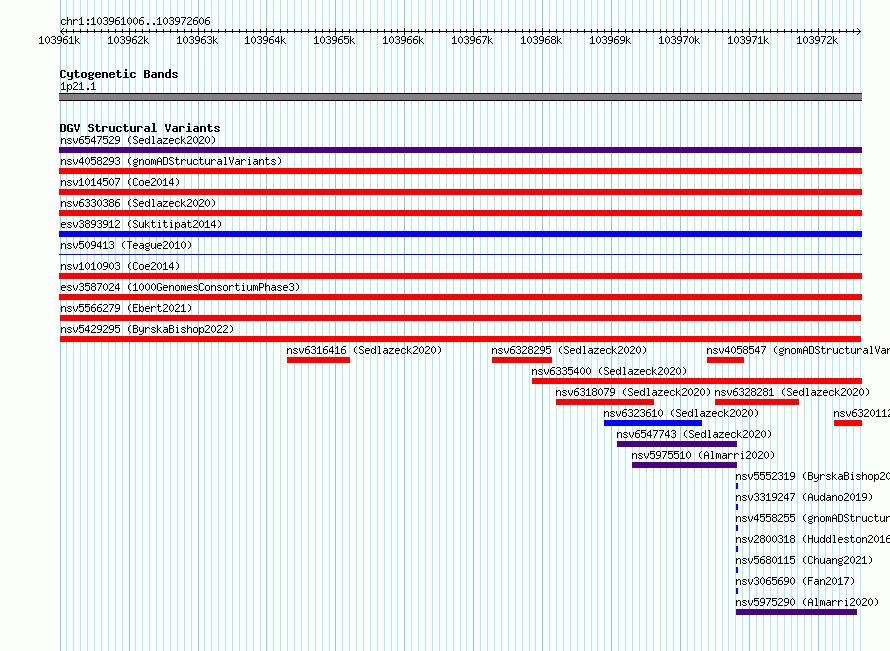
Task: Select nsv6318079 (Sedlazeck2020) label
Action: (633, 392)
